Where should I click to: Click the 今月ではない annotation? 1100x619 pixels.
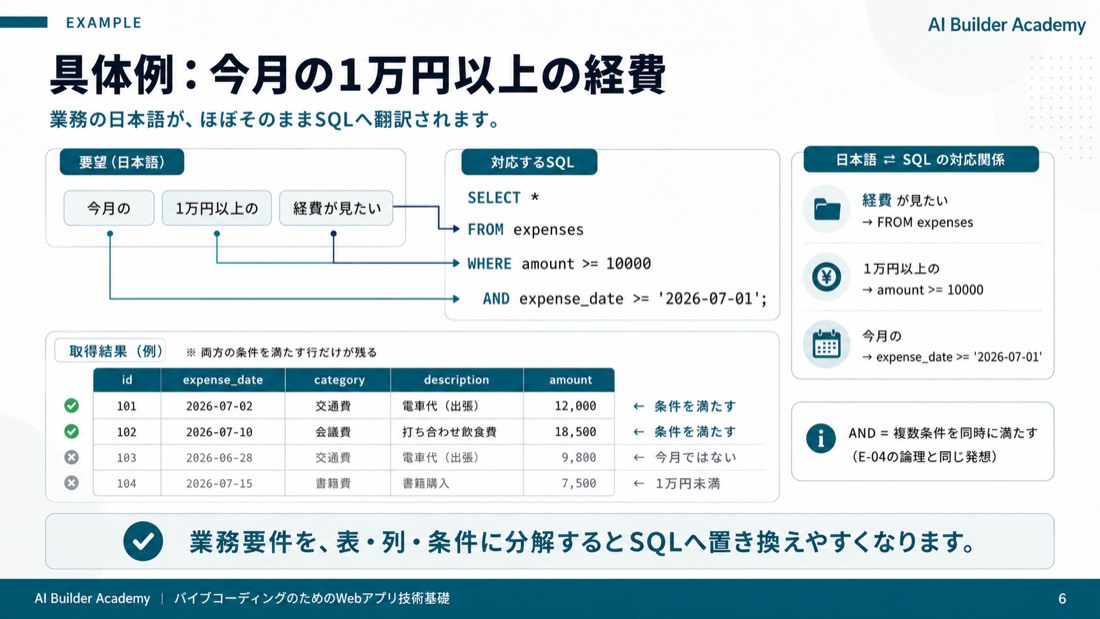[695, 458]
